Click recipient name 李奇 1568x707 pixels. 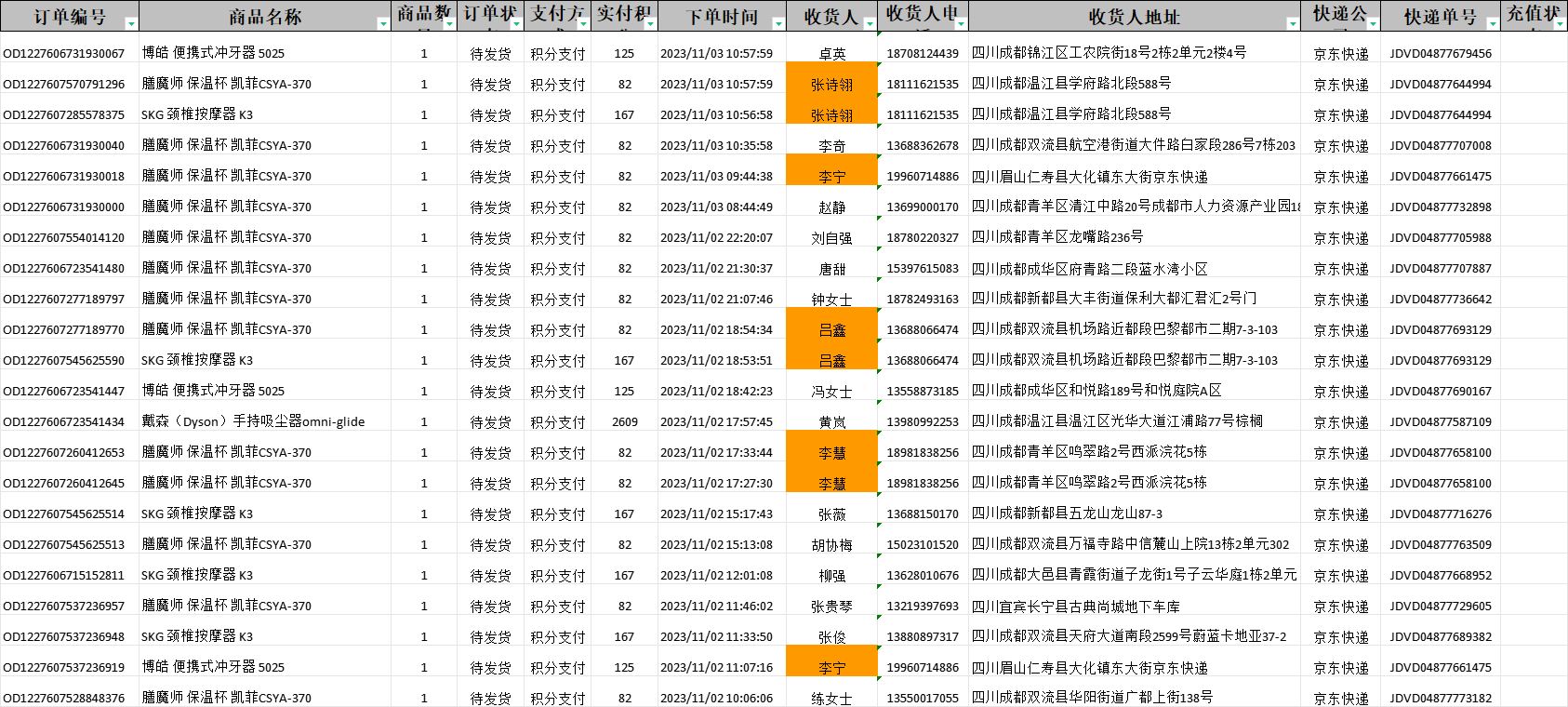[x=832, y=146]
